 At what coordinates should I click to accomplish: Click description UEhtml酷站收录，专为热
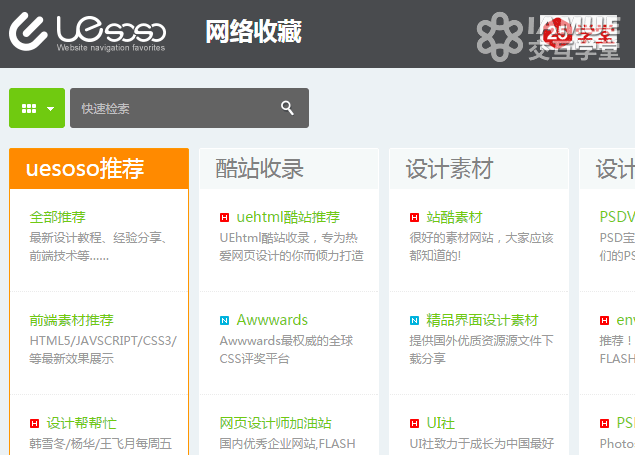(x=288, y=238)
